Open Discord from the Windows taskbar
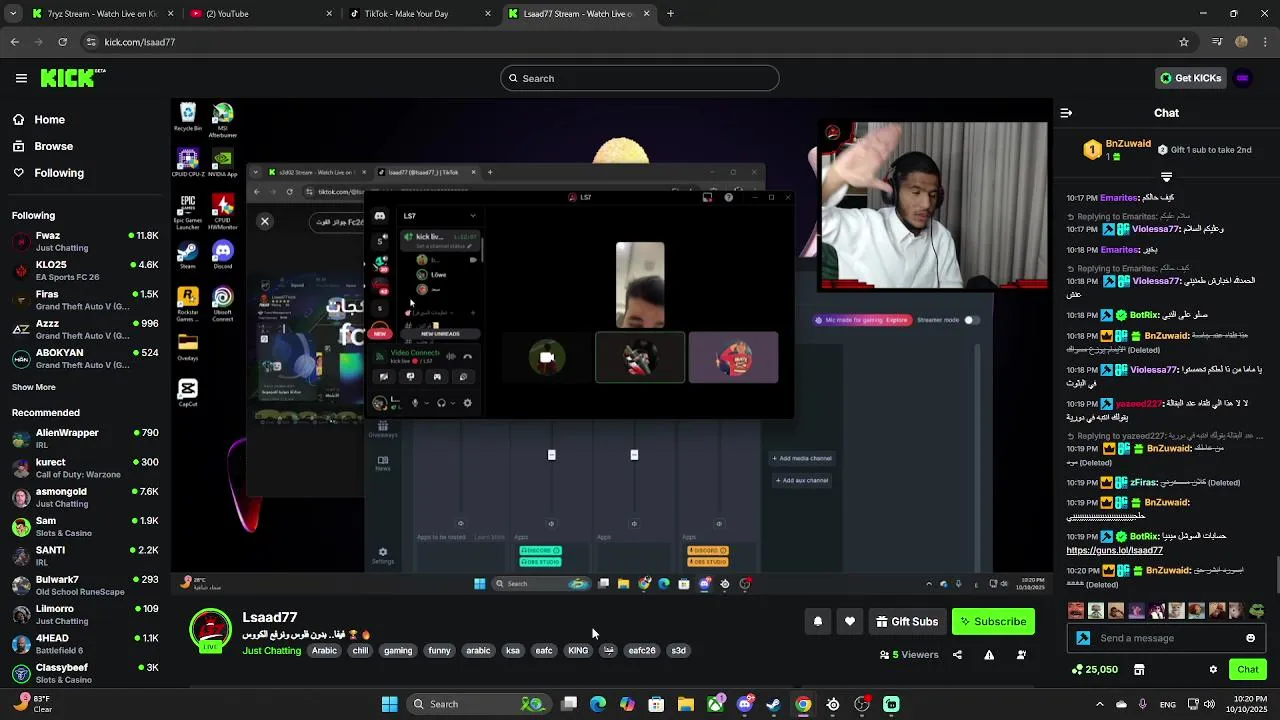This screenshot has width=1280, height=720. [744, 704]
